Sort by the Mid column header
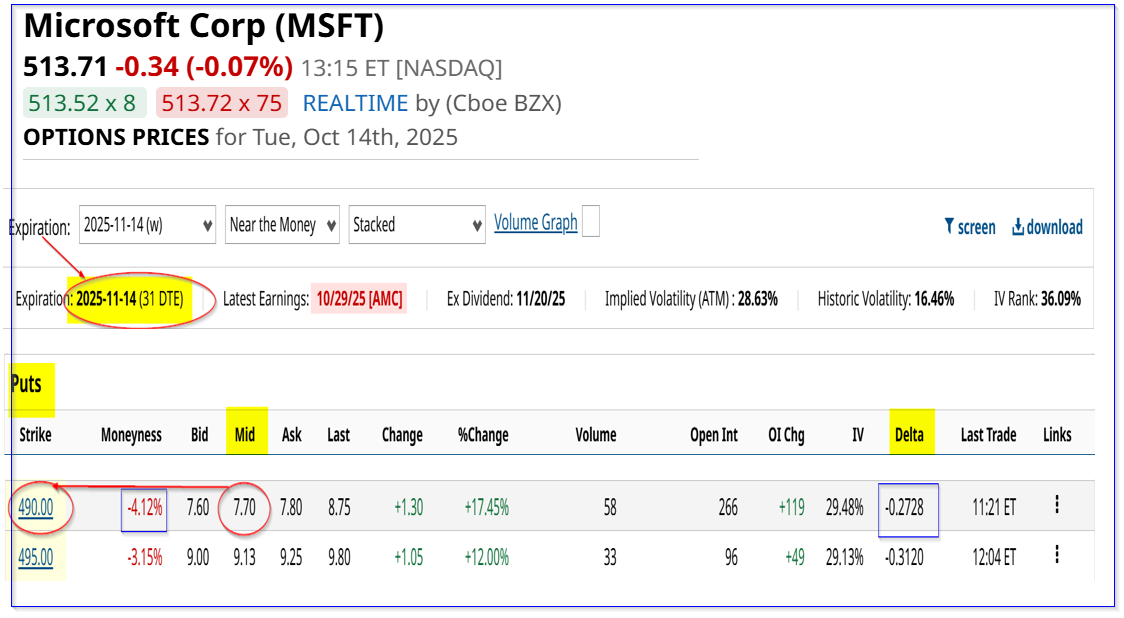The height and width of the screenshot is (618, 1124). pyautogui.click(x=245, y=435)
